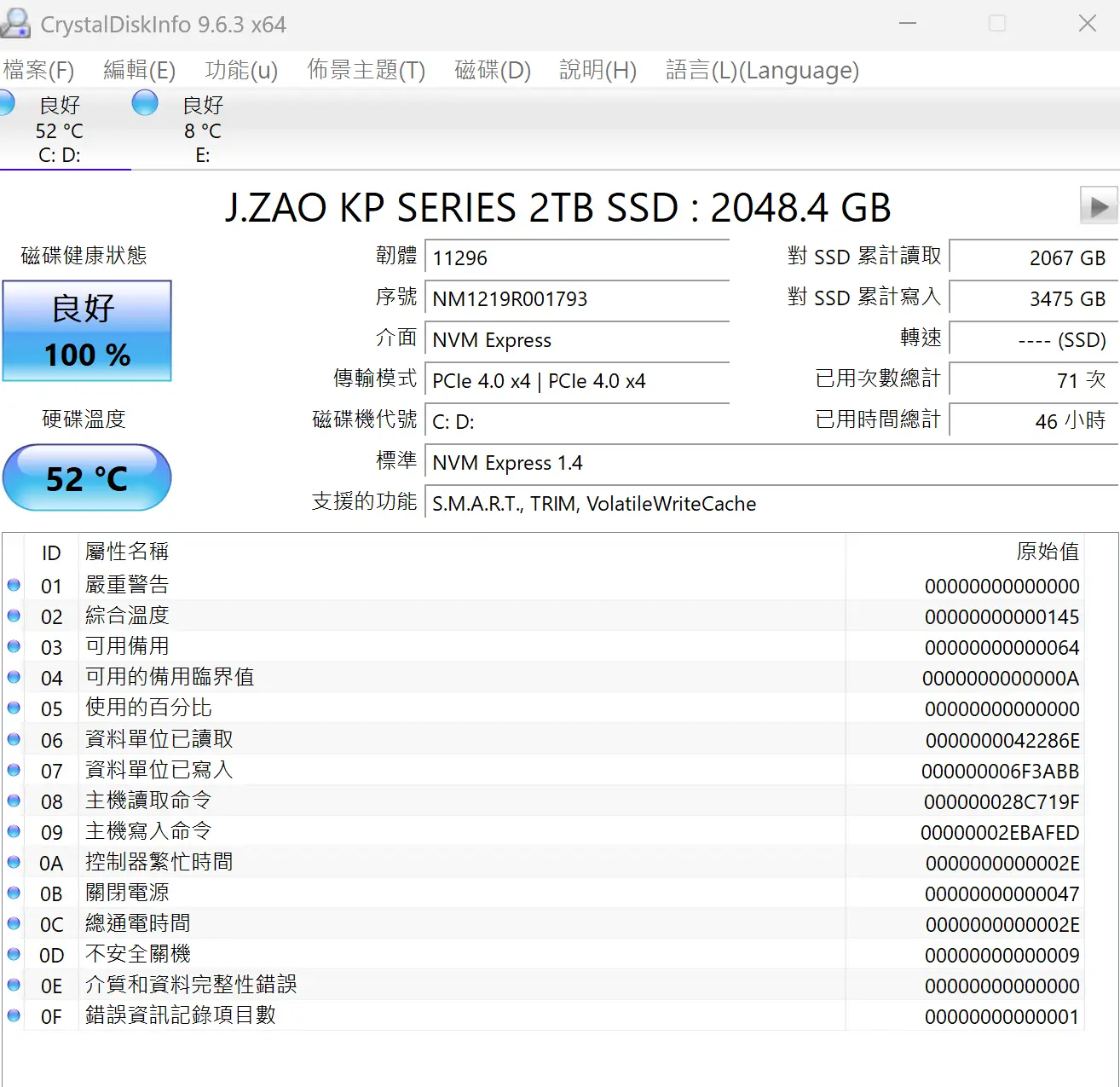Viewport: 1120px width, 1087px height.
Task: Click the ID column header
Action: point(51,552)
